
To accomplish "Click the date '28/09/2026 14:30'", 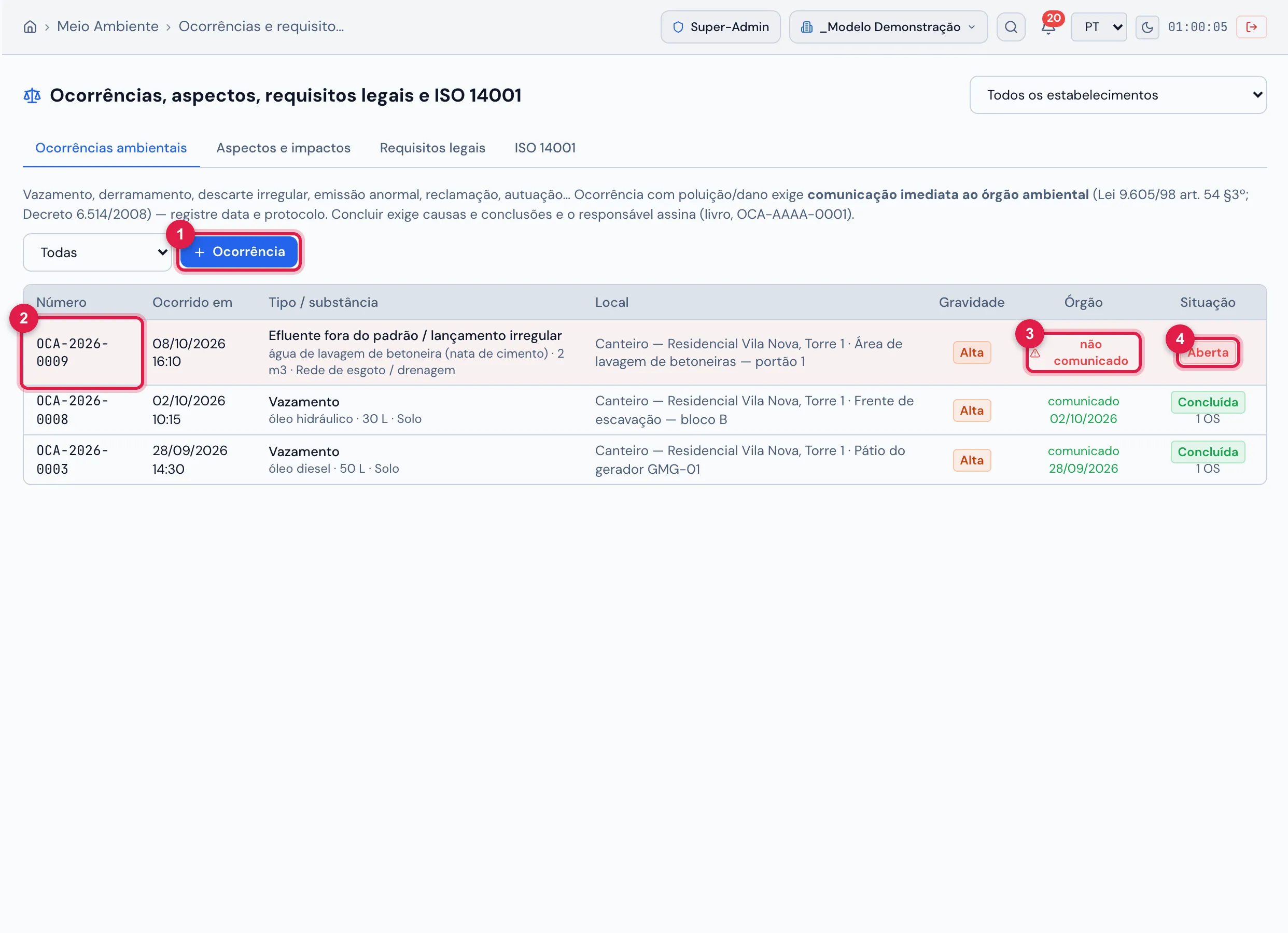I will [190, 459].
